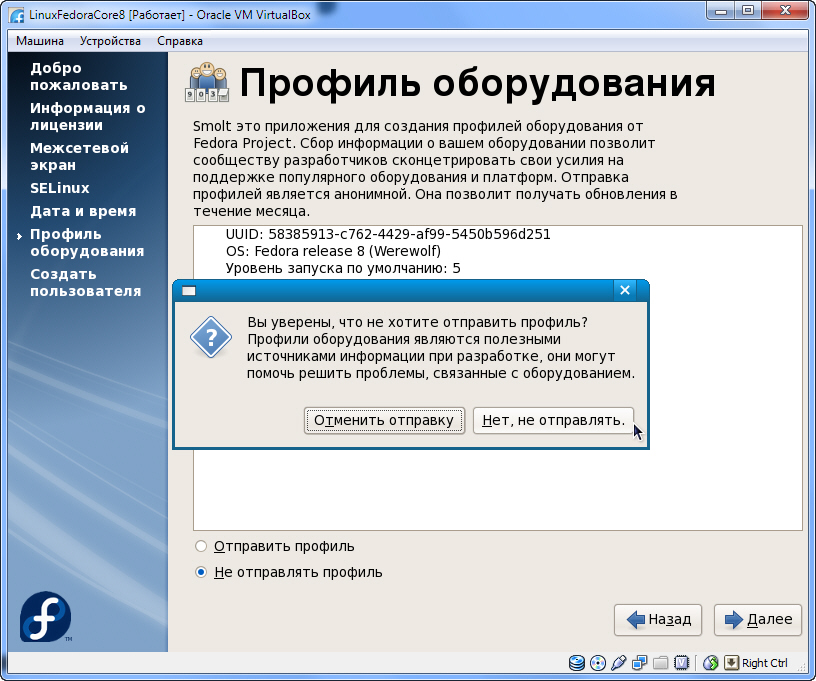This screenshot has width=816, height=681.
Task: Click 'Межсетевой экран' sidebar step
Action: (x=79, y=157)
